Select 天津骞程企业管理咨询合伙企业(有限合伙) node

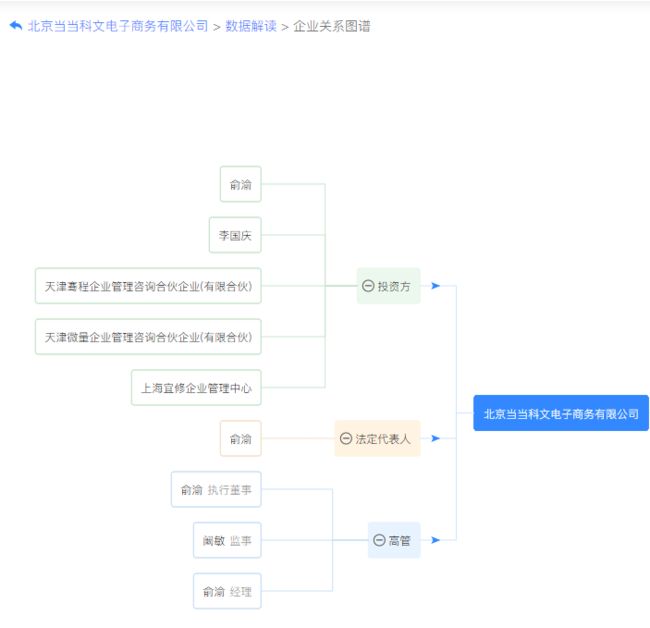pos(148,286)
